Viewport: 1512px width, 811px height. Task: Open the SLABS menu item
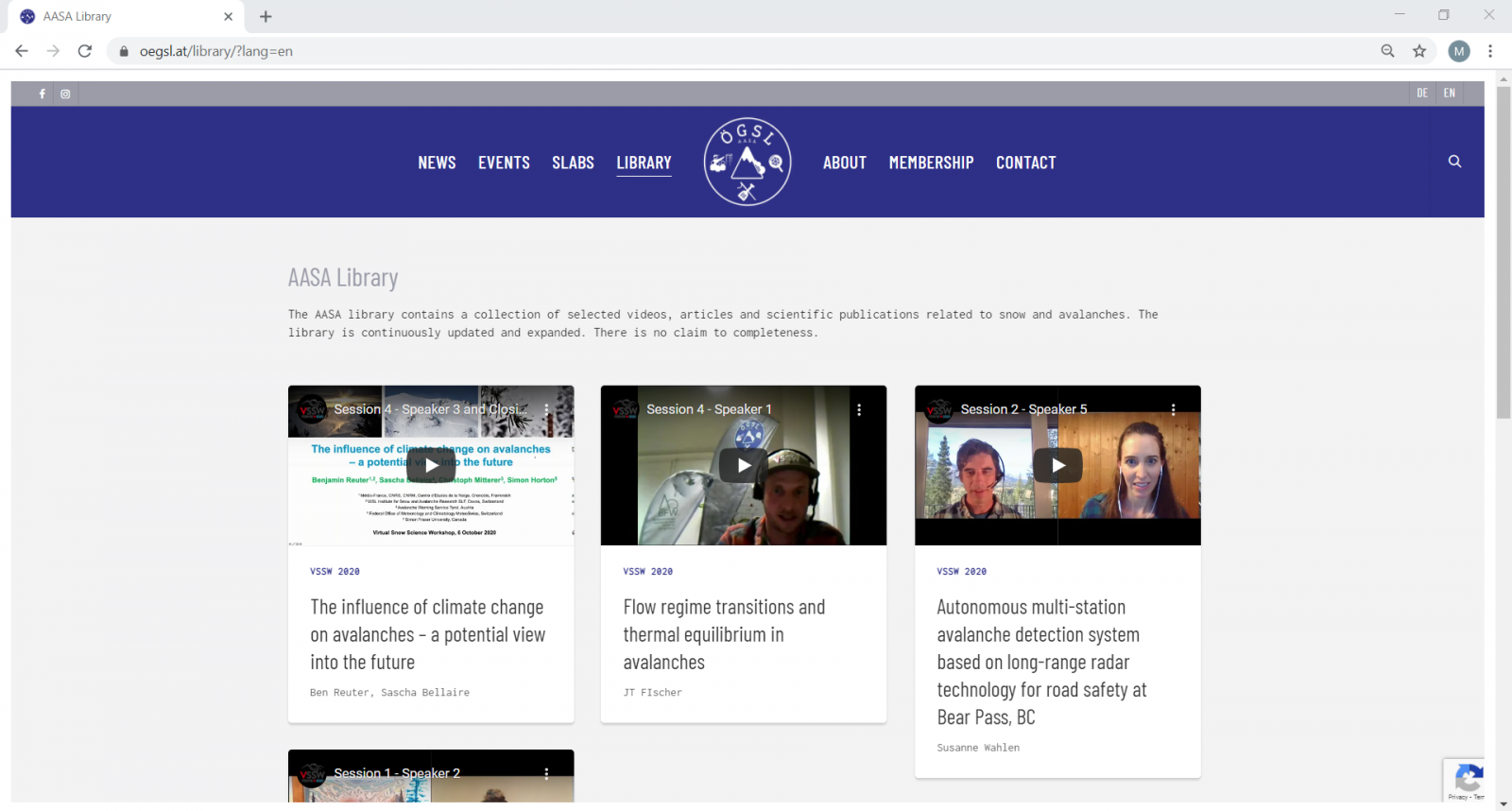tap(573, 163)
